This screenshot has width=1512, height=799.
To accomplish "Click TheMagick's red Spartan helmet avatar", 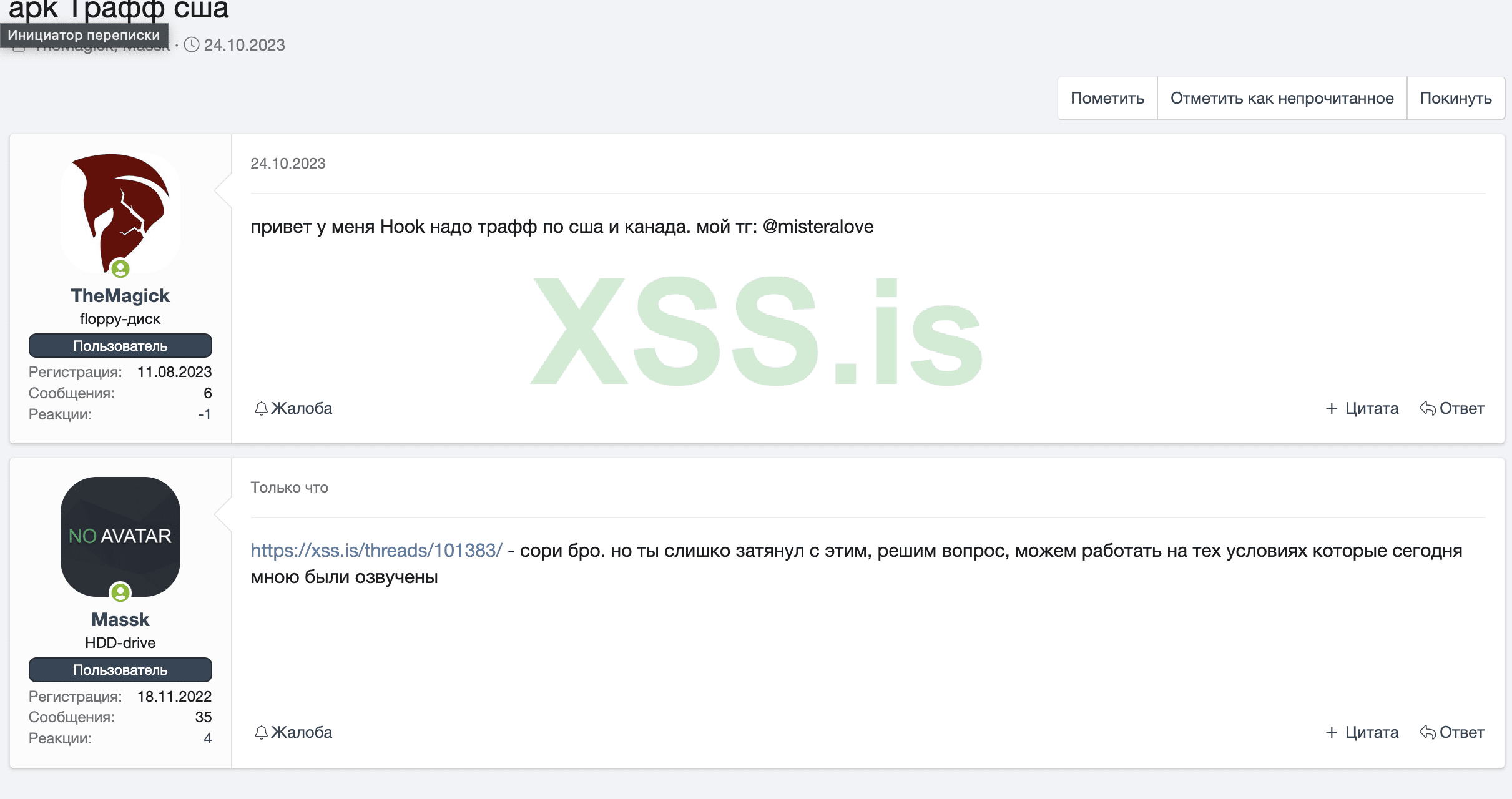I will 120,209.
